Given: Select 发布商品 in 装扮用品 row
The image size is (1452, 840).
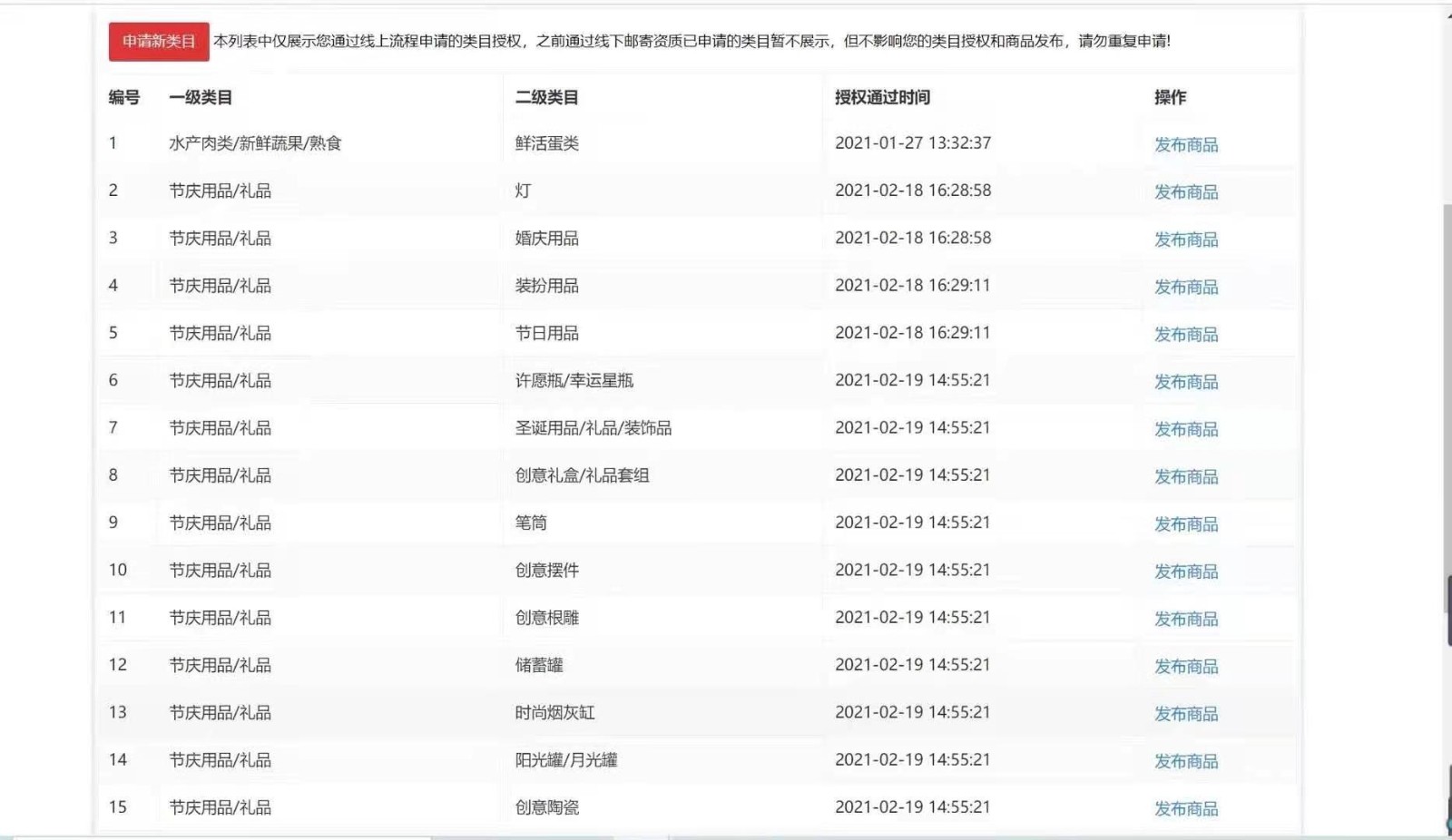Looking at the screenshot, I should tap(1185, 288).
